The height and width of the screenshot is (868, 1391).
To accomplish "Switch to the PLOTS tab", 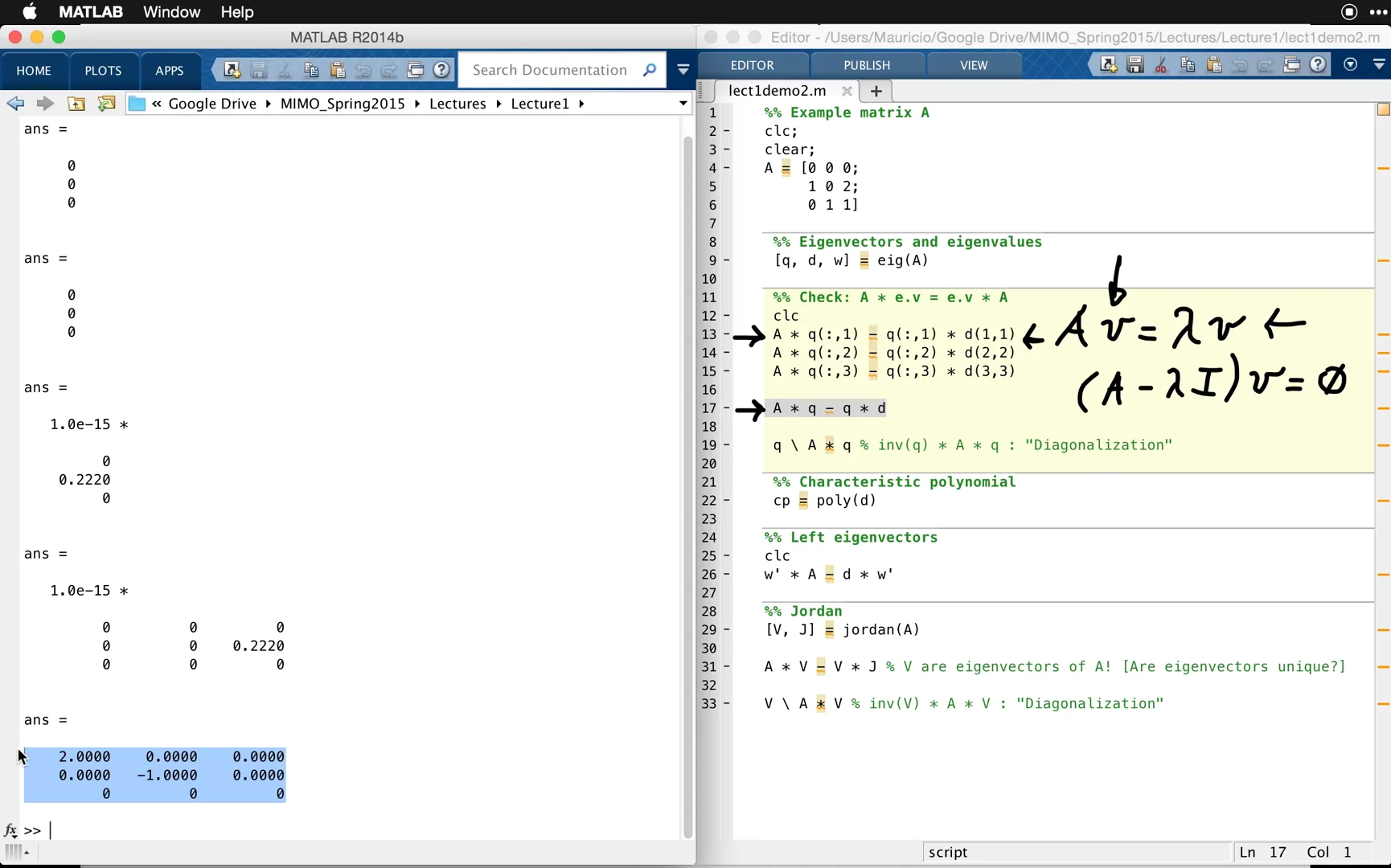I will tap(103, 71).
